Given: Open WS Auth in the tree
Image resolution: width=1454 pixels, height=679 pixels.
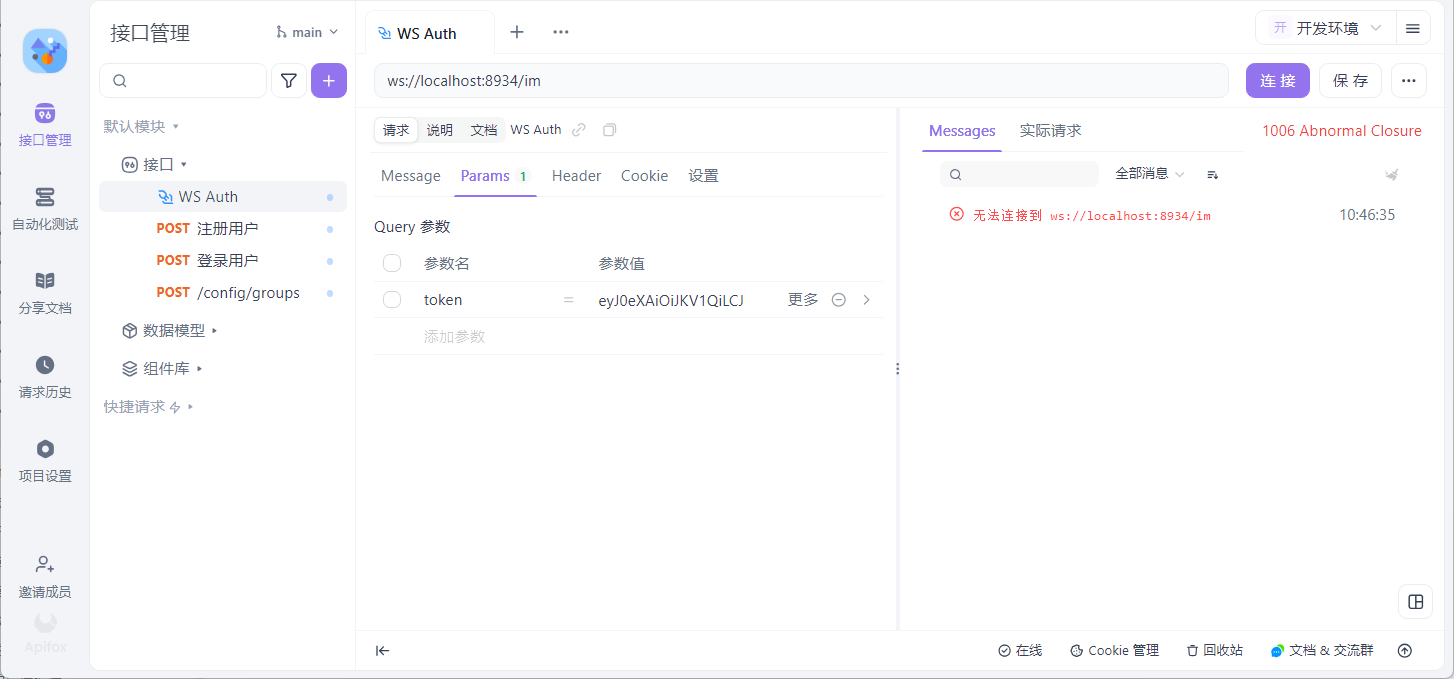Looking at the screenshot, I should 223,197.
